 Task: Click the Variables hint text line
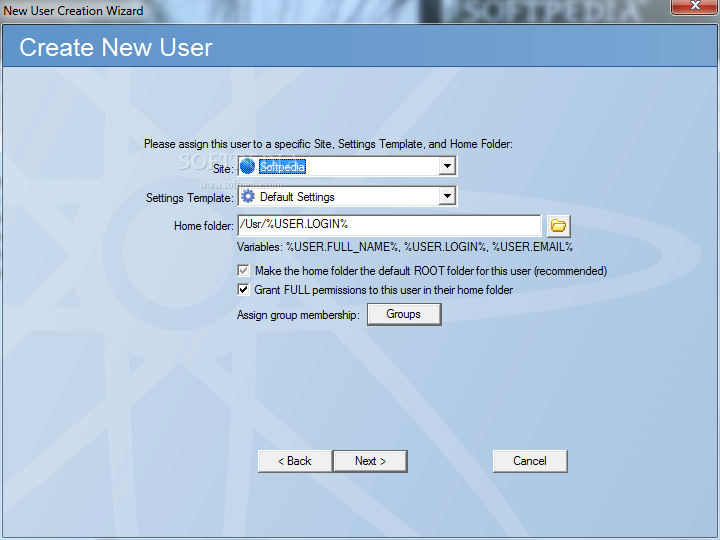pos(405,247)
